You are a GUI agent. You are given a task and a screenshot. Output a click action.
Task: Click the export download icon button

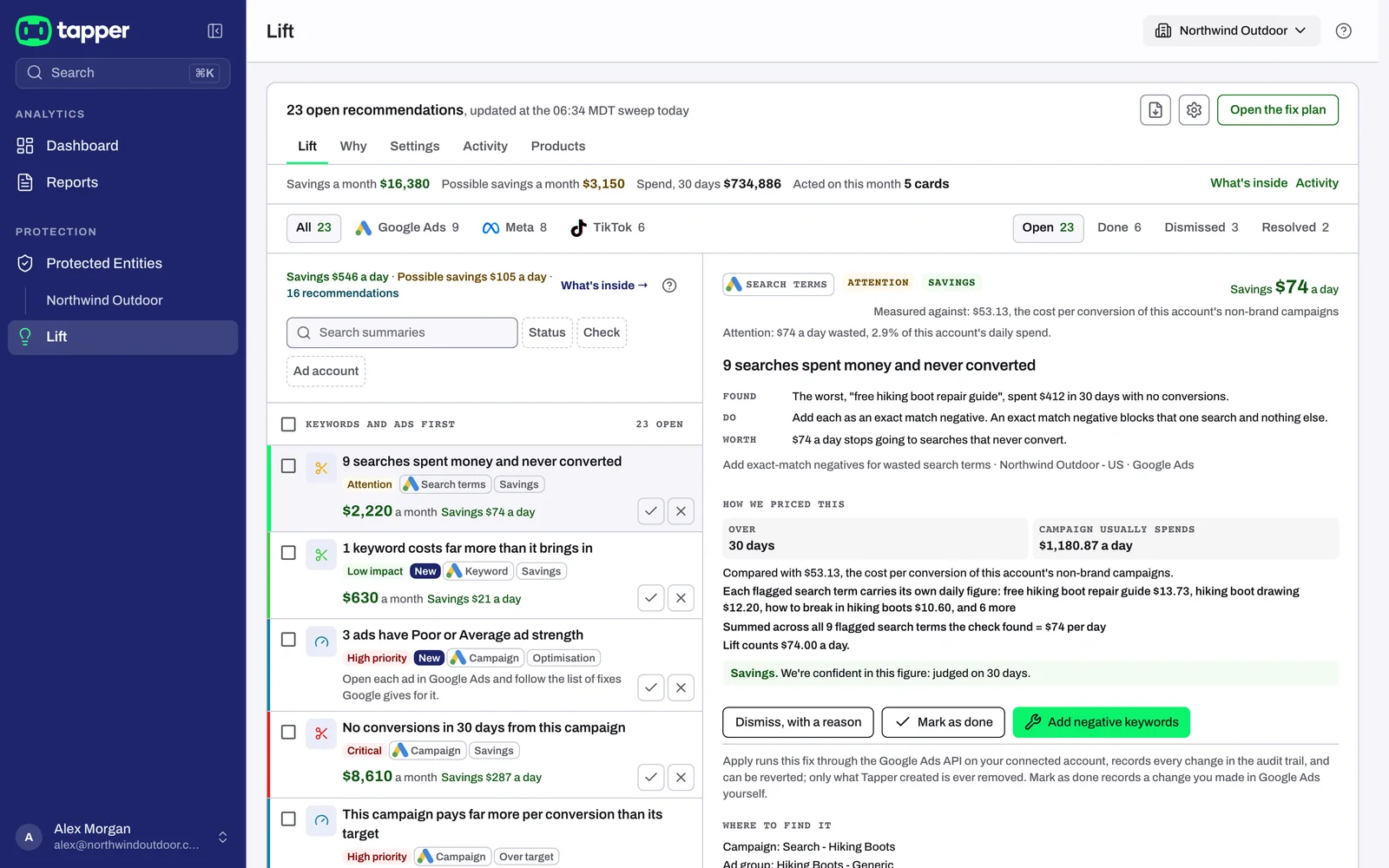tap(1155, 110)
